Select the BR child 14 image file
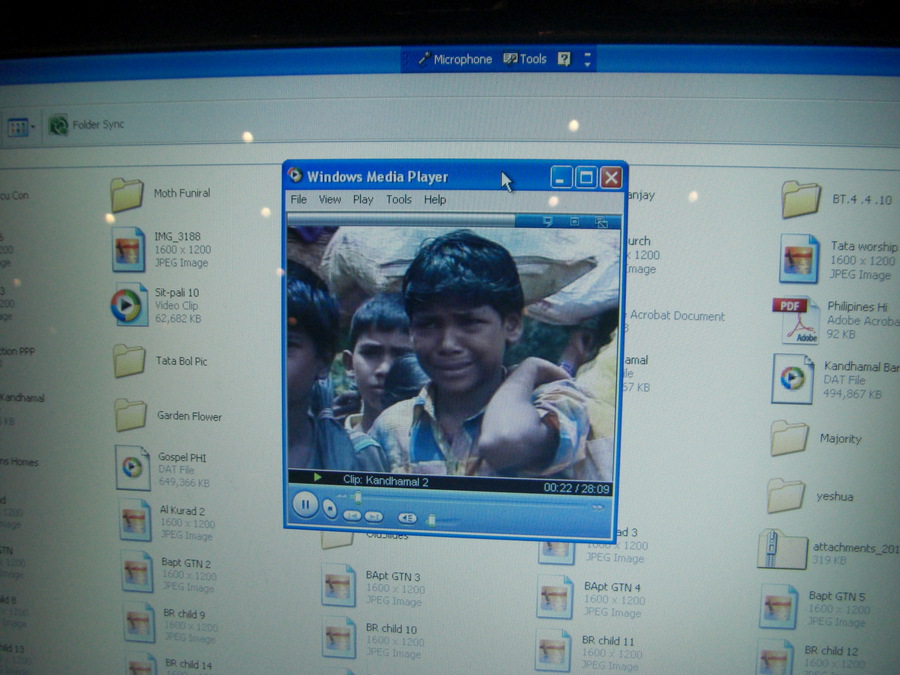This screenshot has width=900, height=675. [x=170, y=665]
